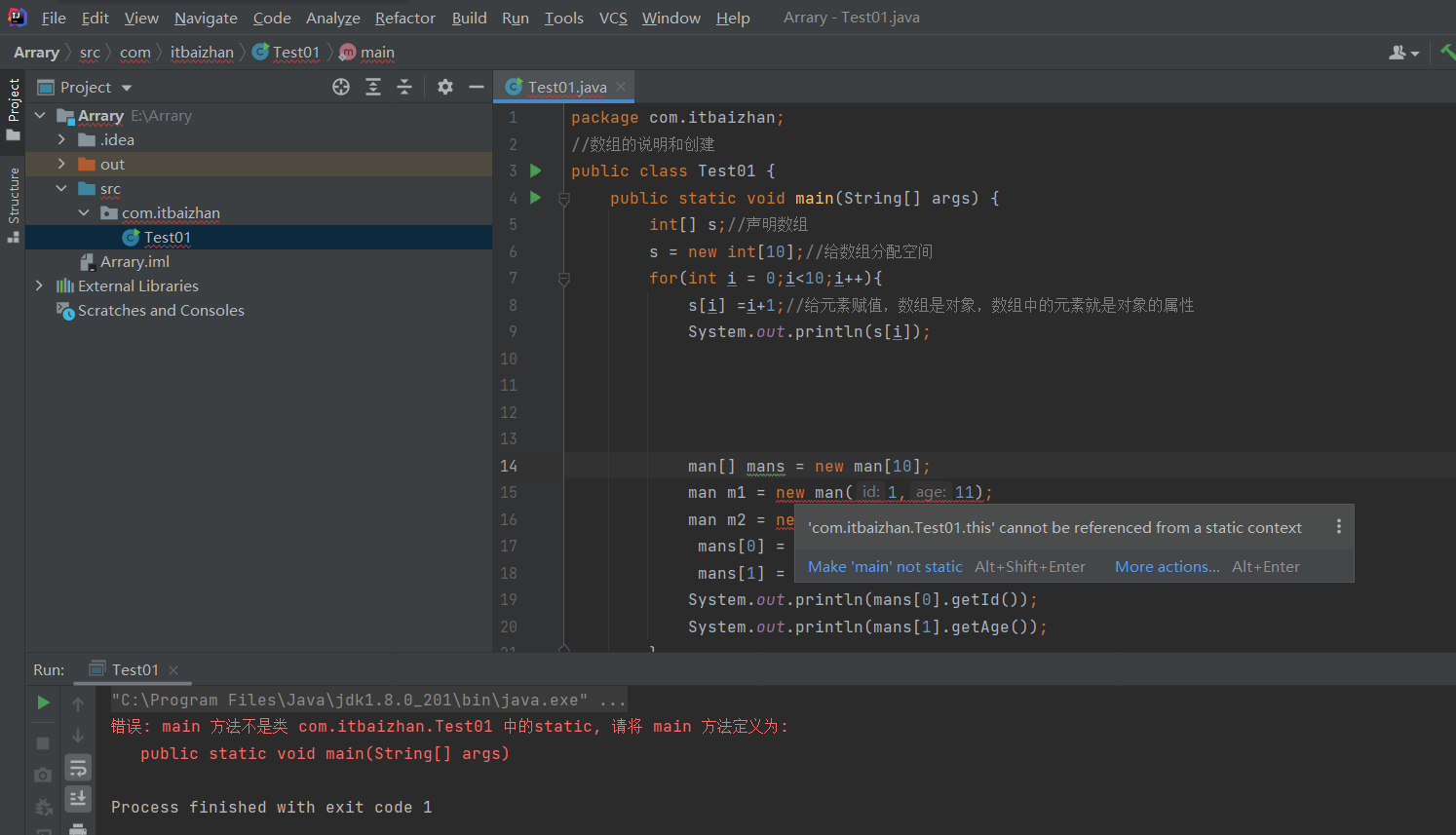This screenshot has height=835, width=1456.
Task: Click the dump threads camera icon
Action: pyautogui.click(x=43, y=775)
